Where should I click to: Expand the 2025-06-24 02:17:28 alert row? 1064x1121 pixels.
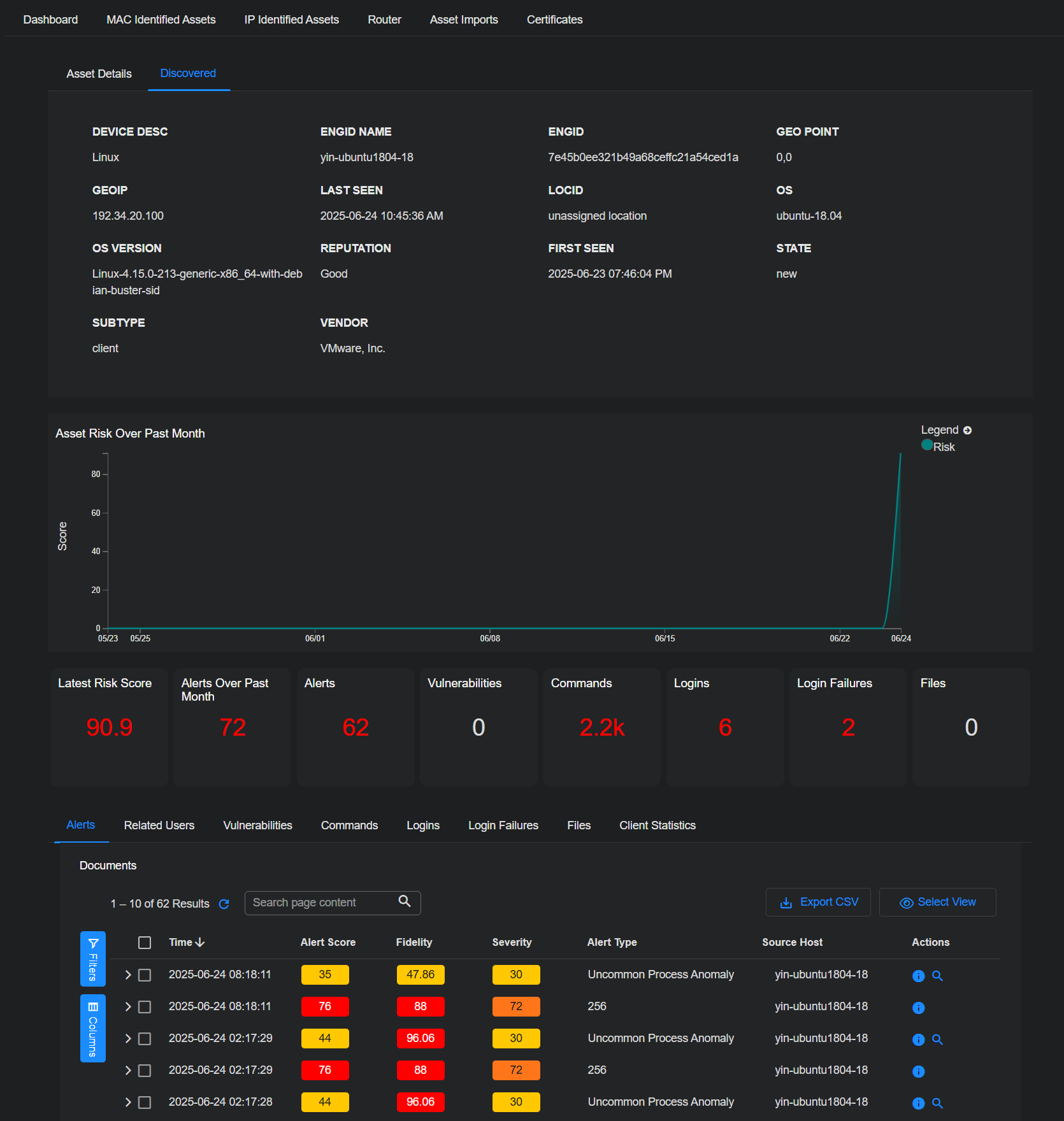(x=128, y=1103)
